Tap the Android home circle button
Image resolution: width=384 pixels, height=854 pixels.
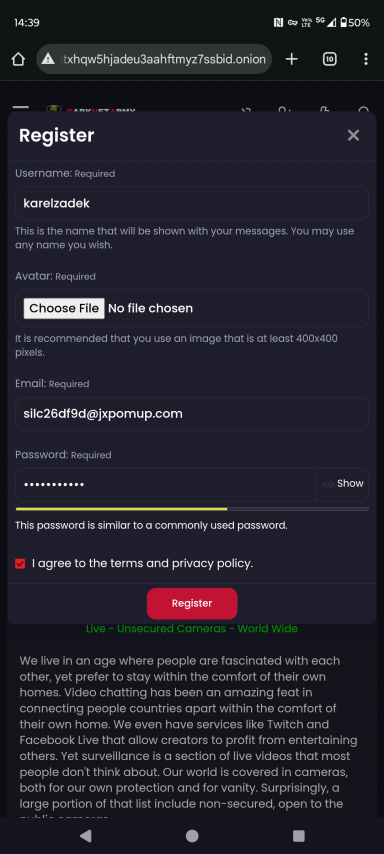click(192, 836)
